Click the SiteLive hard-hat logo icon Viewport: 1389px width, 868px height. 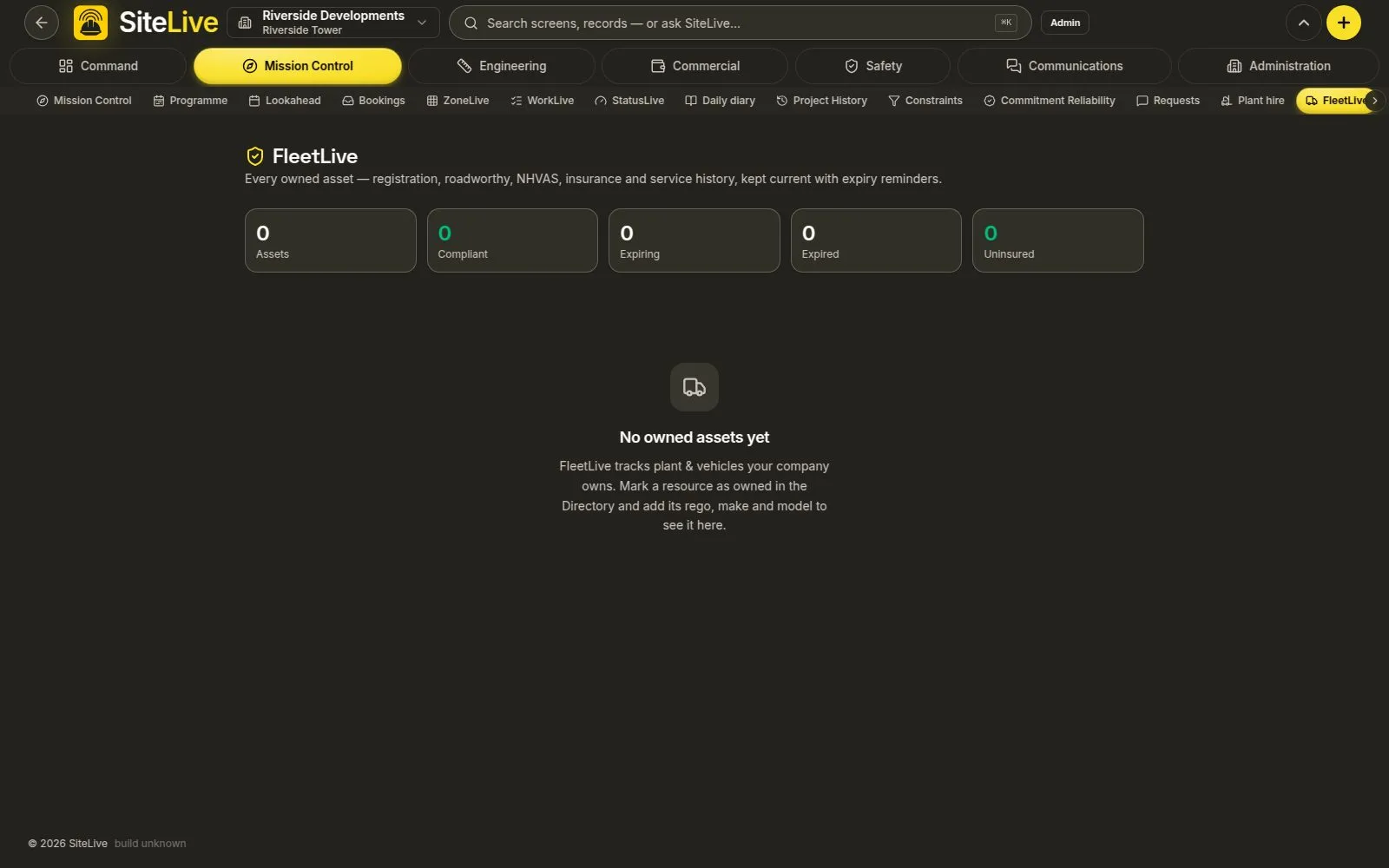click(x=90, y=23)
